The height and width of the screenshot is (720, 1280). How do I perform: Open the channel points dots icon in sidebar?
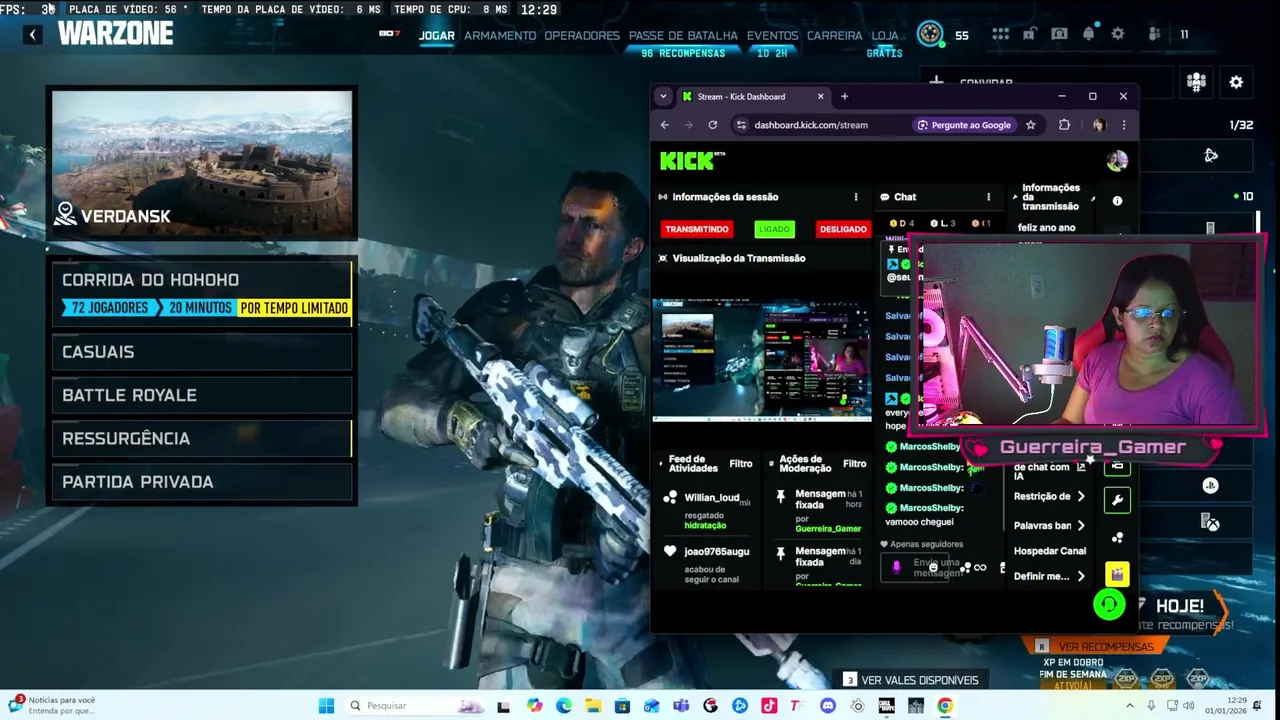pyautogui.click(x=1117, y=537)
